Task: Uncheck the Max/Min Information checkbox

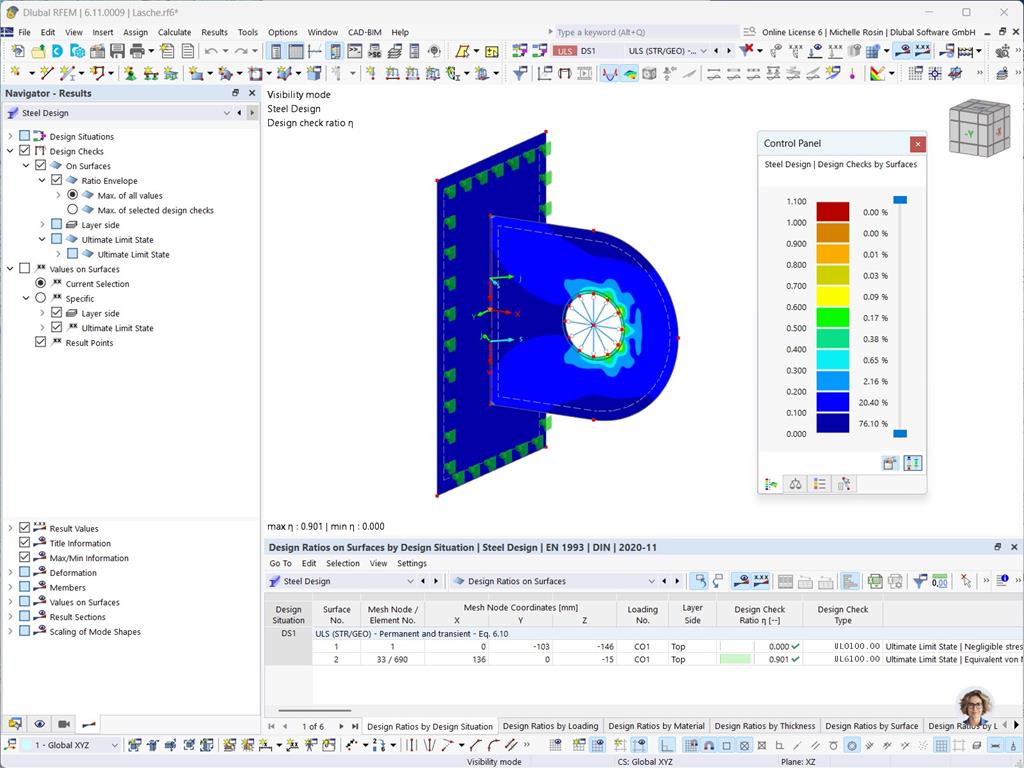Action: click(x=24, y=557)
